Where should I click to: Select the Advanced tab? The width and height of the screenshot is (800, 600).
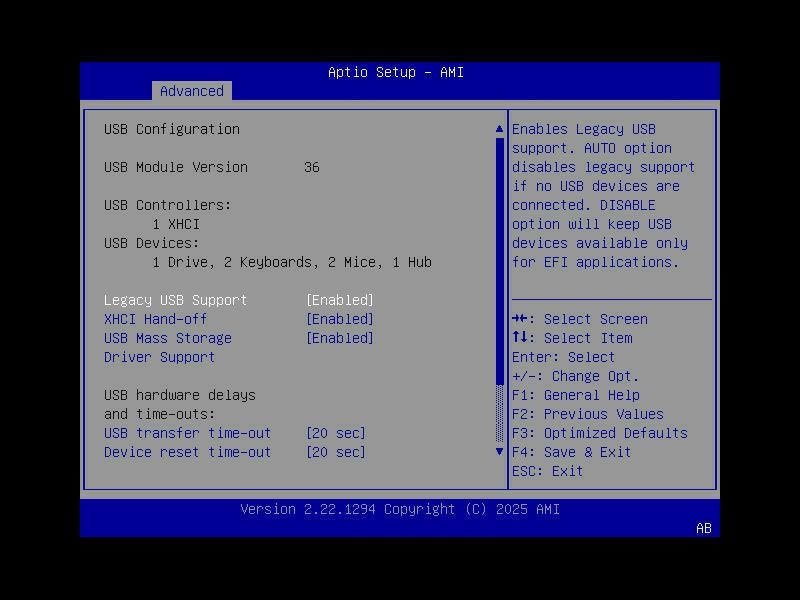tap(191, 91)
